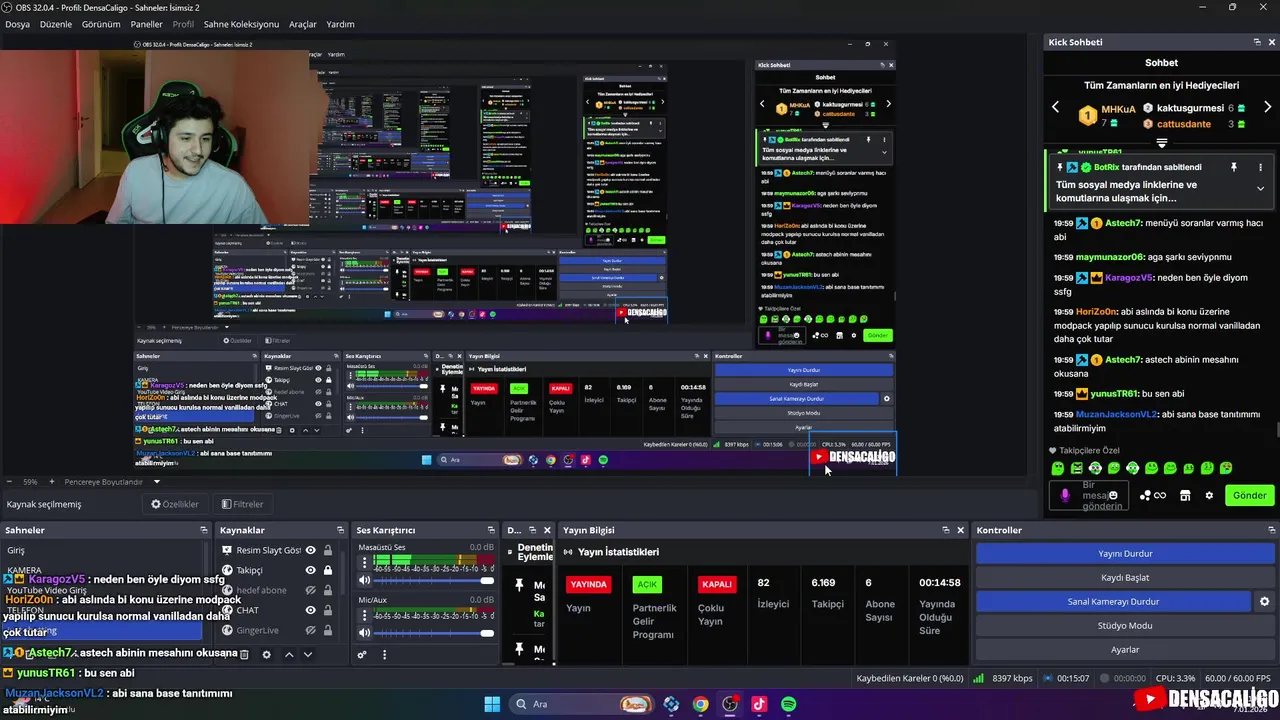This screenshot has height=720, width=1280.
Task: Open advanced audio properties gears icon
Action: tap(362, 655)
